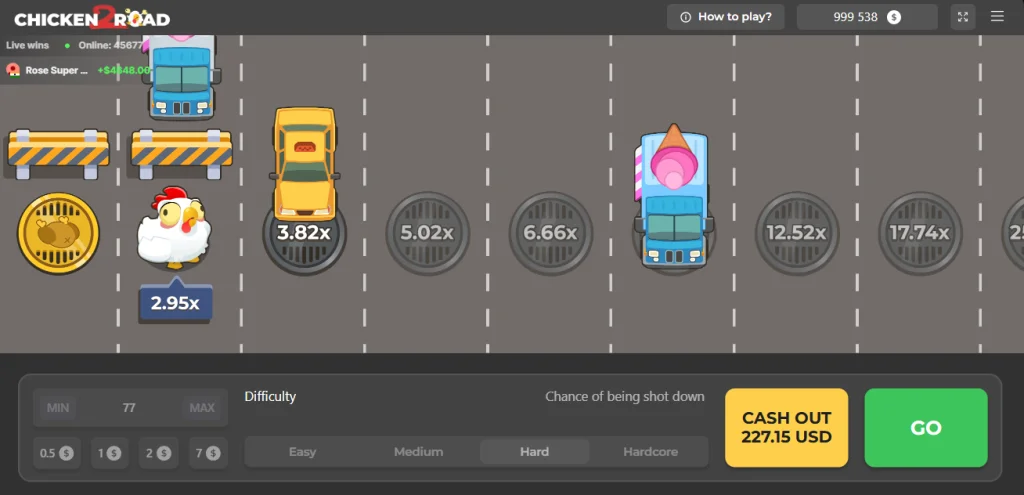Choose the 1 dollar quick bet
The image size is (1024, 495).
point(110,453)
